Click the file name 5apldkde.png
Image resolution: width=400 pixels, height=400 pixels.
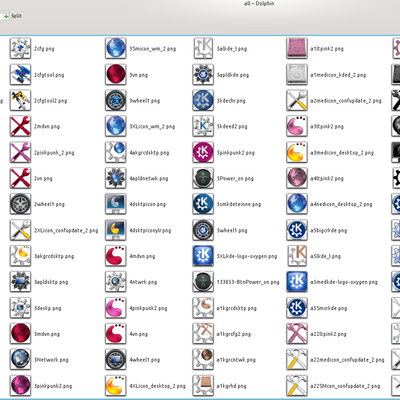(233, 75)
